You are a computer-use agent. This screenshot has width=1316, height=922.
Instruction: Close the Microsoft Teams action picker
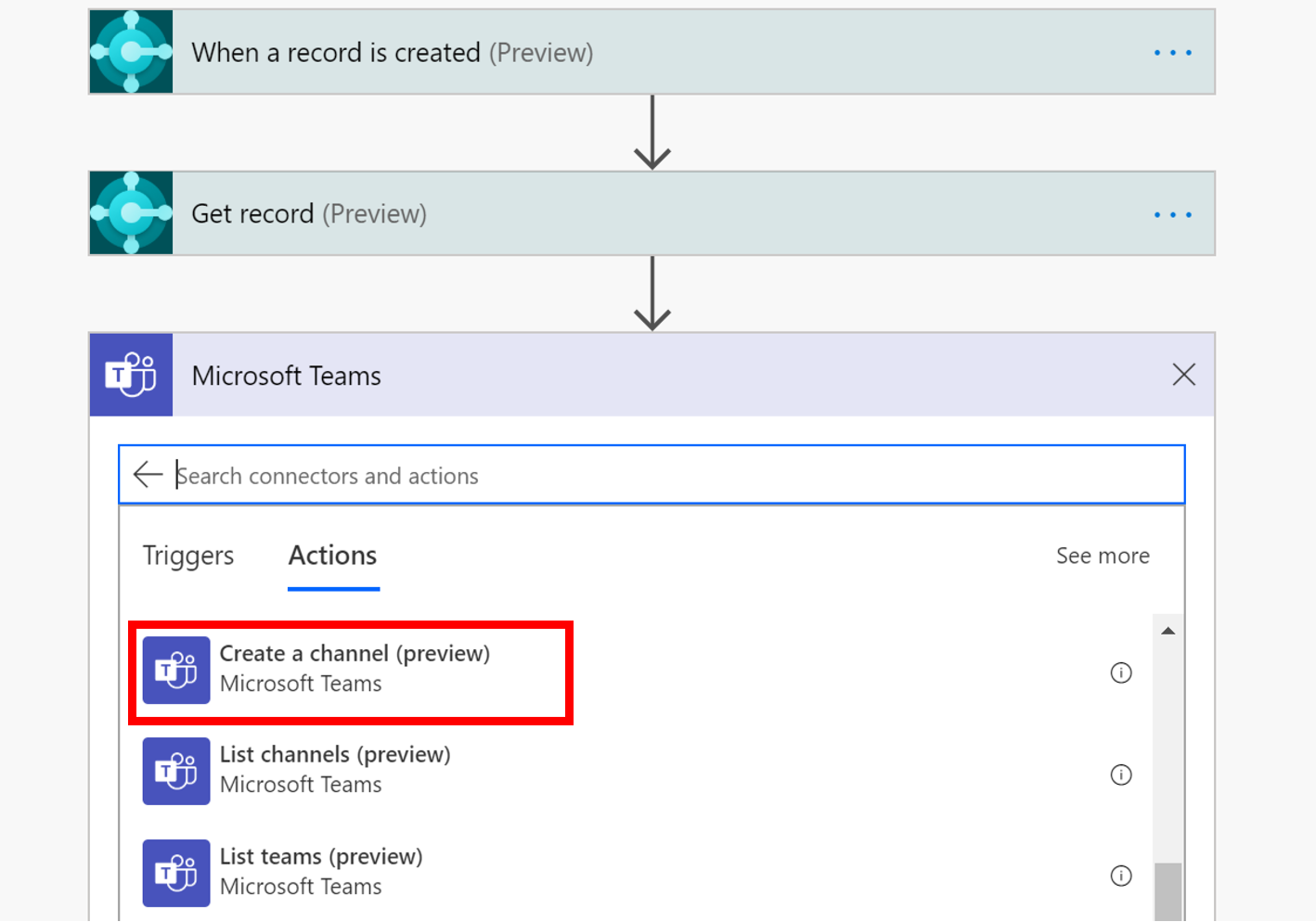[x=1183, y=375]
